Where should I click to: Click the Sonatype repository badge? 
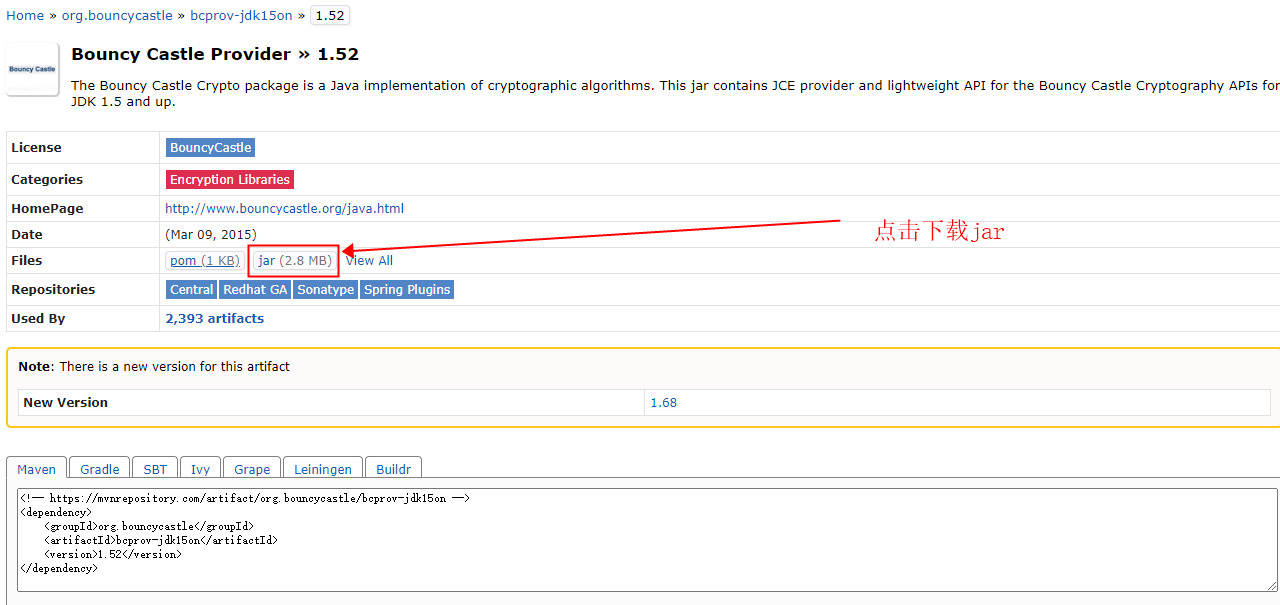pos(325,289)
